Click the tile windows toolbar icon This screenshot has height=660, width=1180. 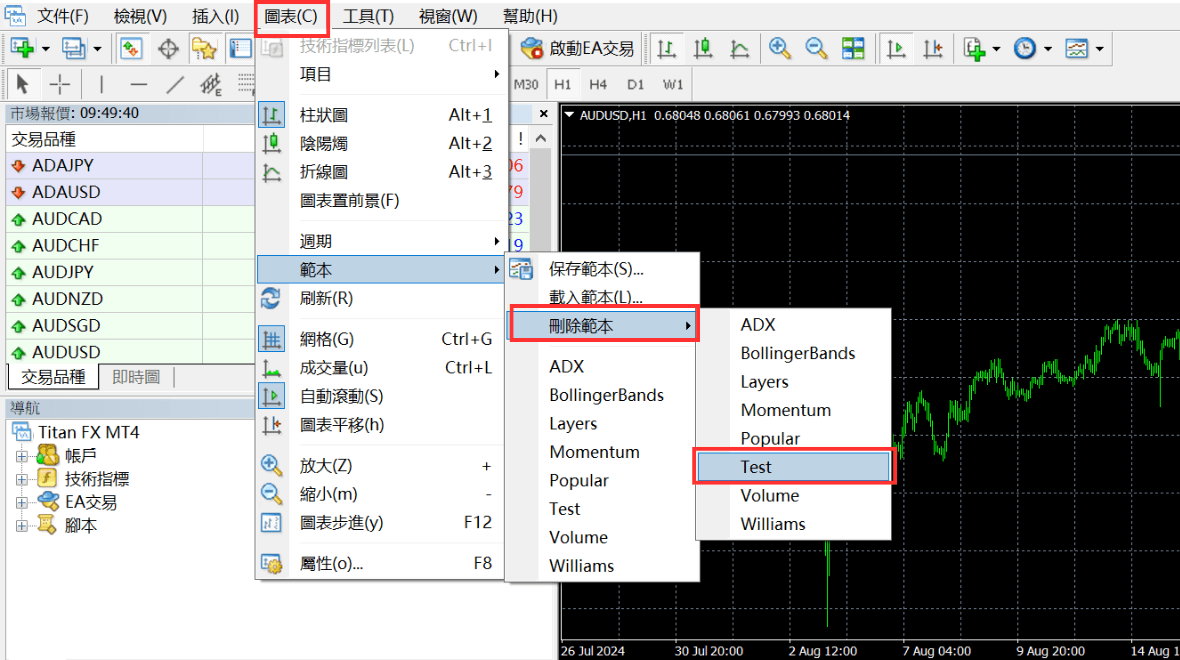coord(852,48)
